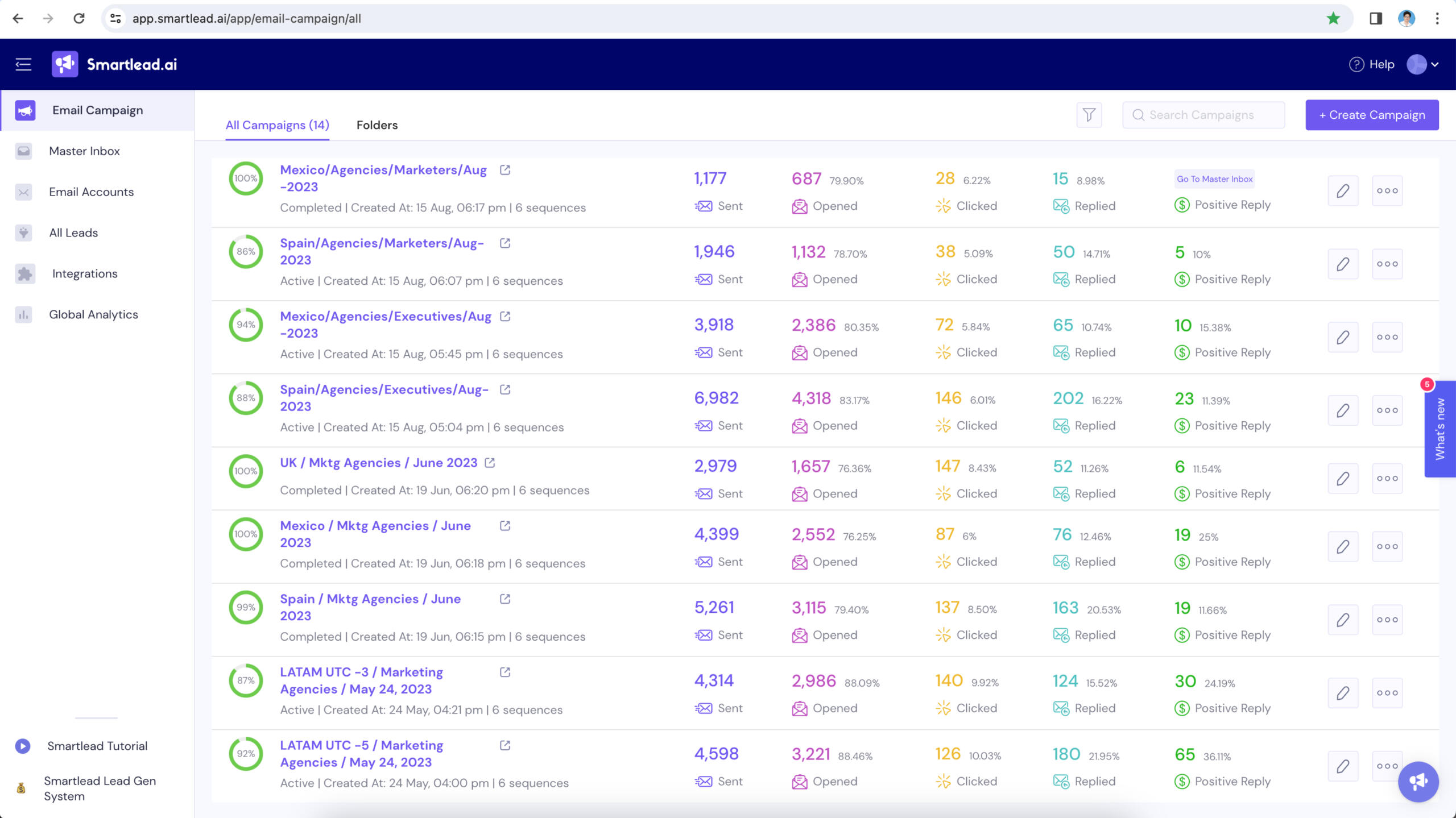Image resolution: width=1456 pixels, height=818 pixels.
Task: Open the three-dot menu for LATAM UTC -5 campaign
Action: tap(1387, 766)
